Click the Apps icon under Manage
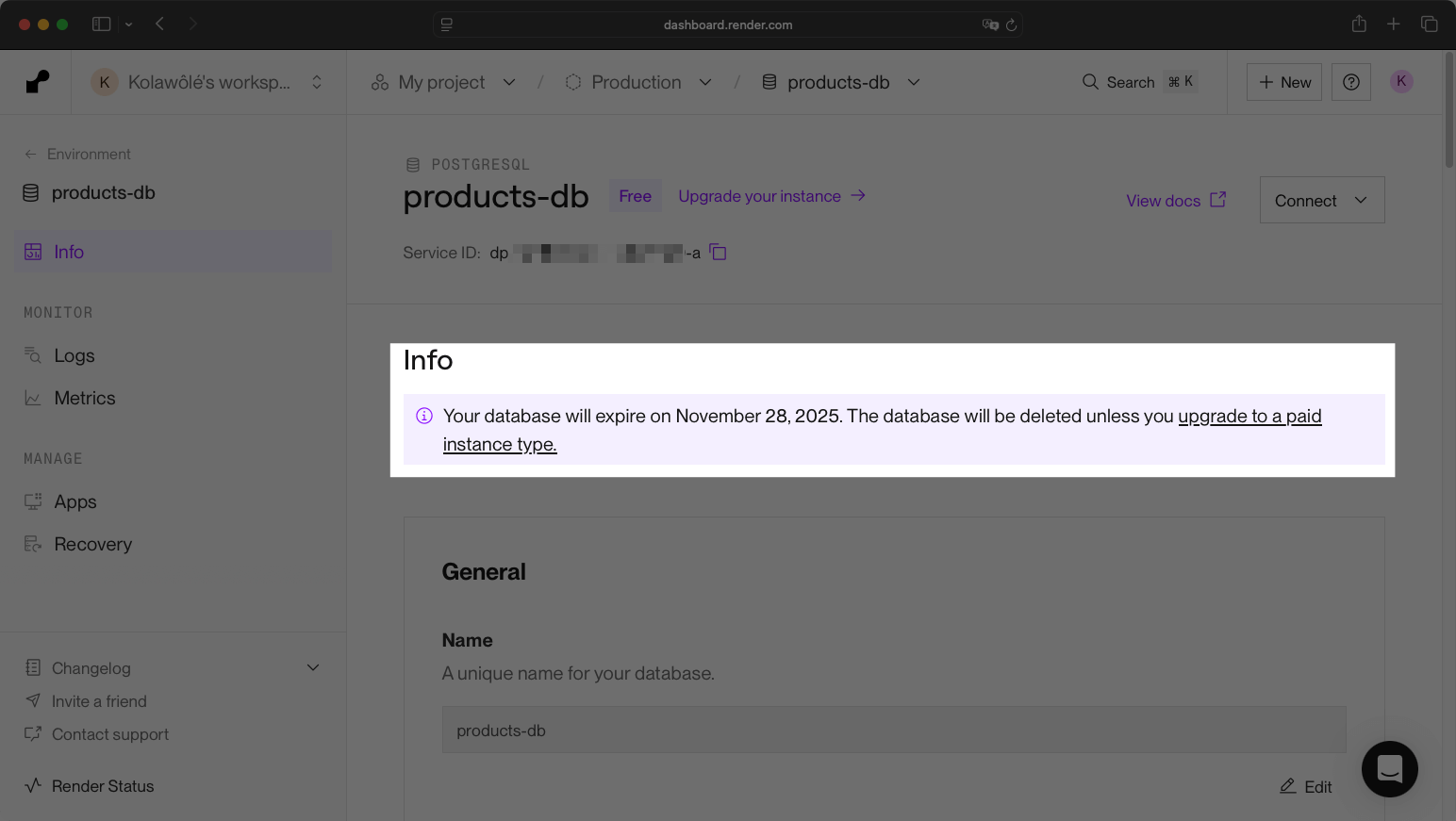Image resolution: width=1456 pixels, height=821 pixels. 31,501
